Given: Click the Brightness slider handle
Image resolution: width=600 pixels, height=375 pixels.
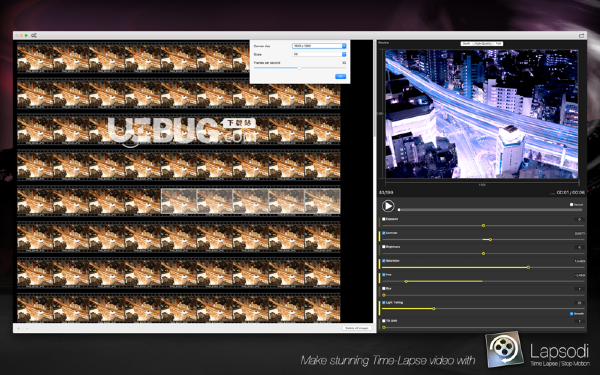Looking at the screenshot, I should point(483,254).
